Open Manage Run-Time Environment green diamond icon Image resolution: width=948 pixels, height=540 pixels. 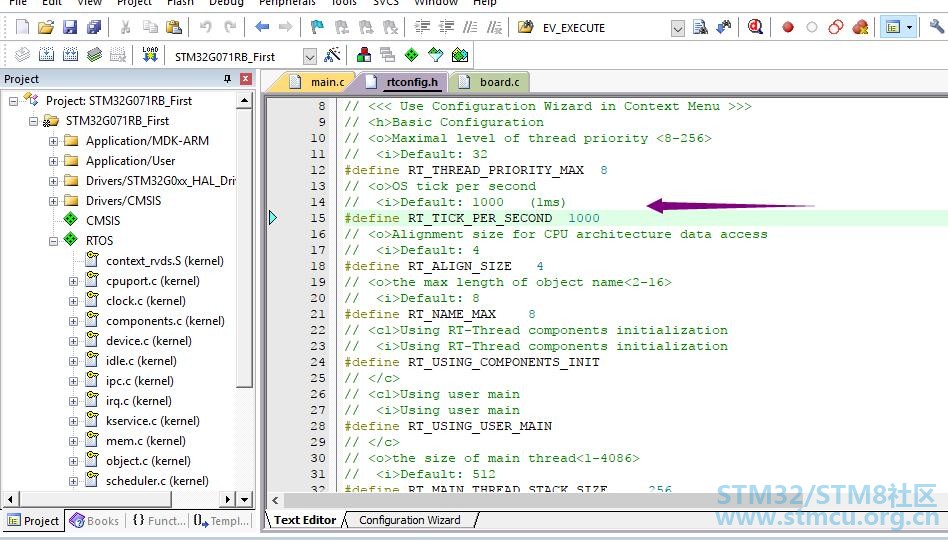click(411, 56)
